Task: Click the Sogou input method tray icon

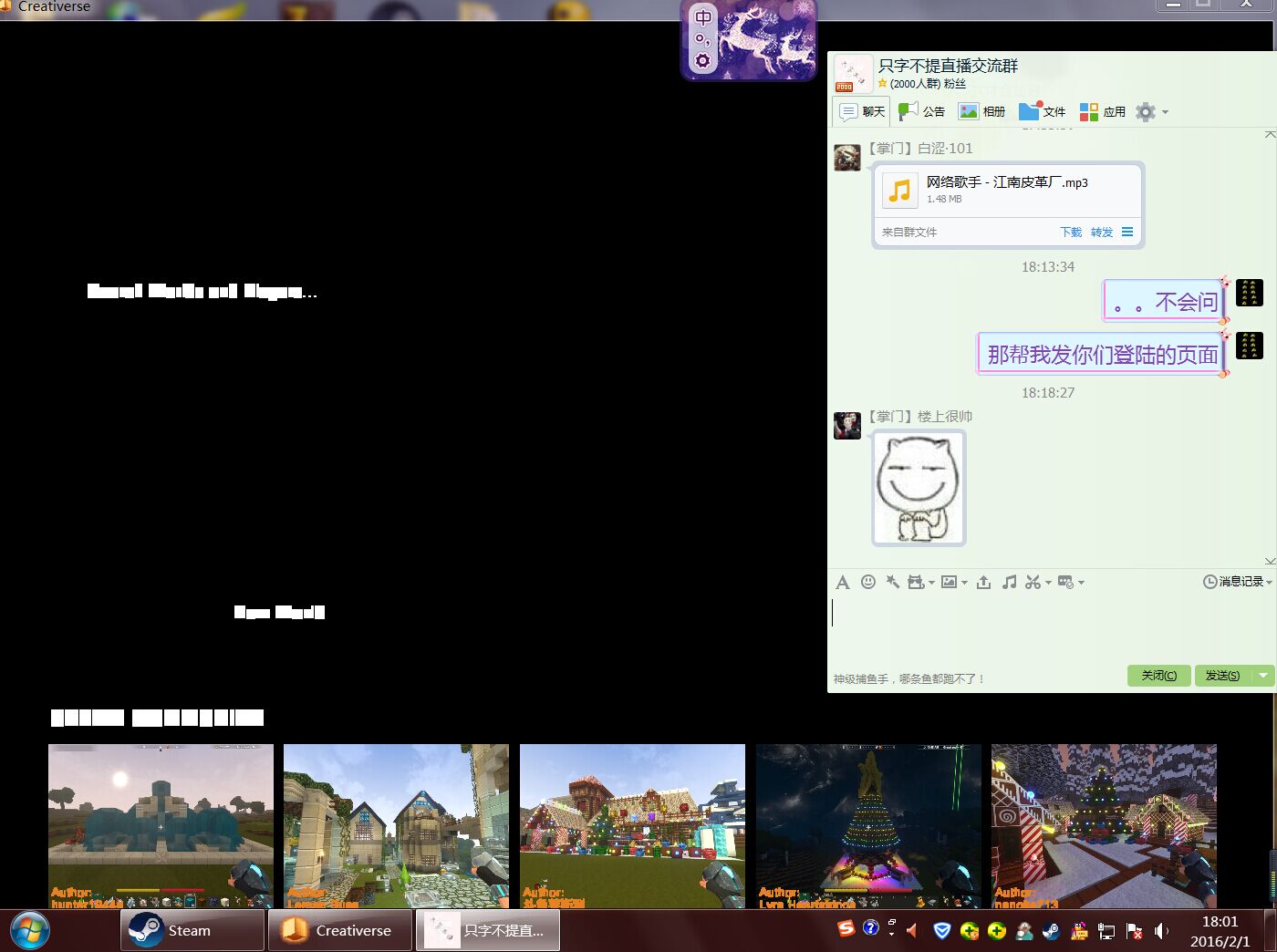Action: (x=846, y=928)
